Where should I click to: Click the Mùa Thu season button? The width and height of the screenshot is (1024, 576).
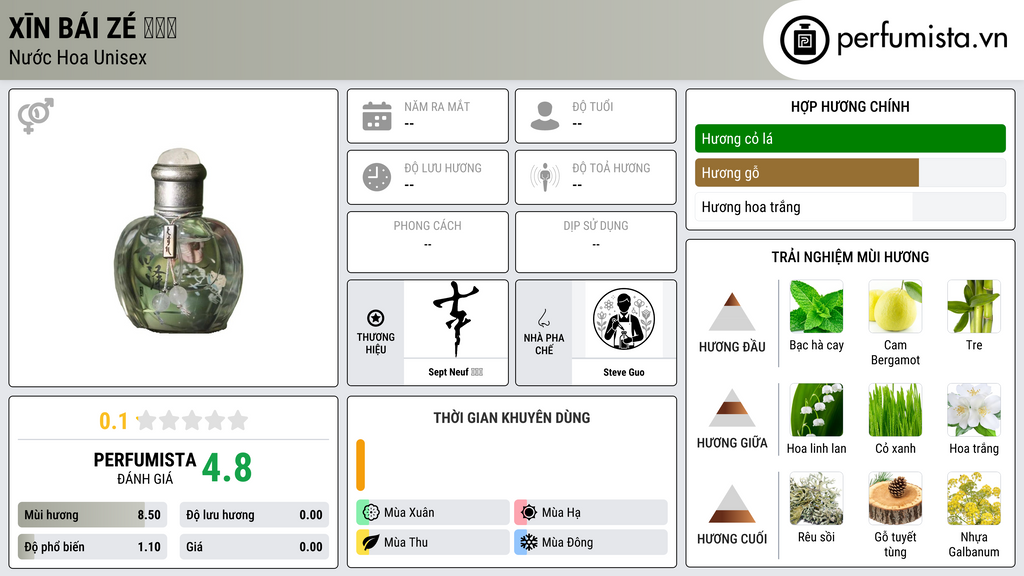click(x=433, y=542)
